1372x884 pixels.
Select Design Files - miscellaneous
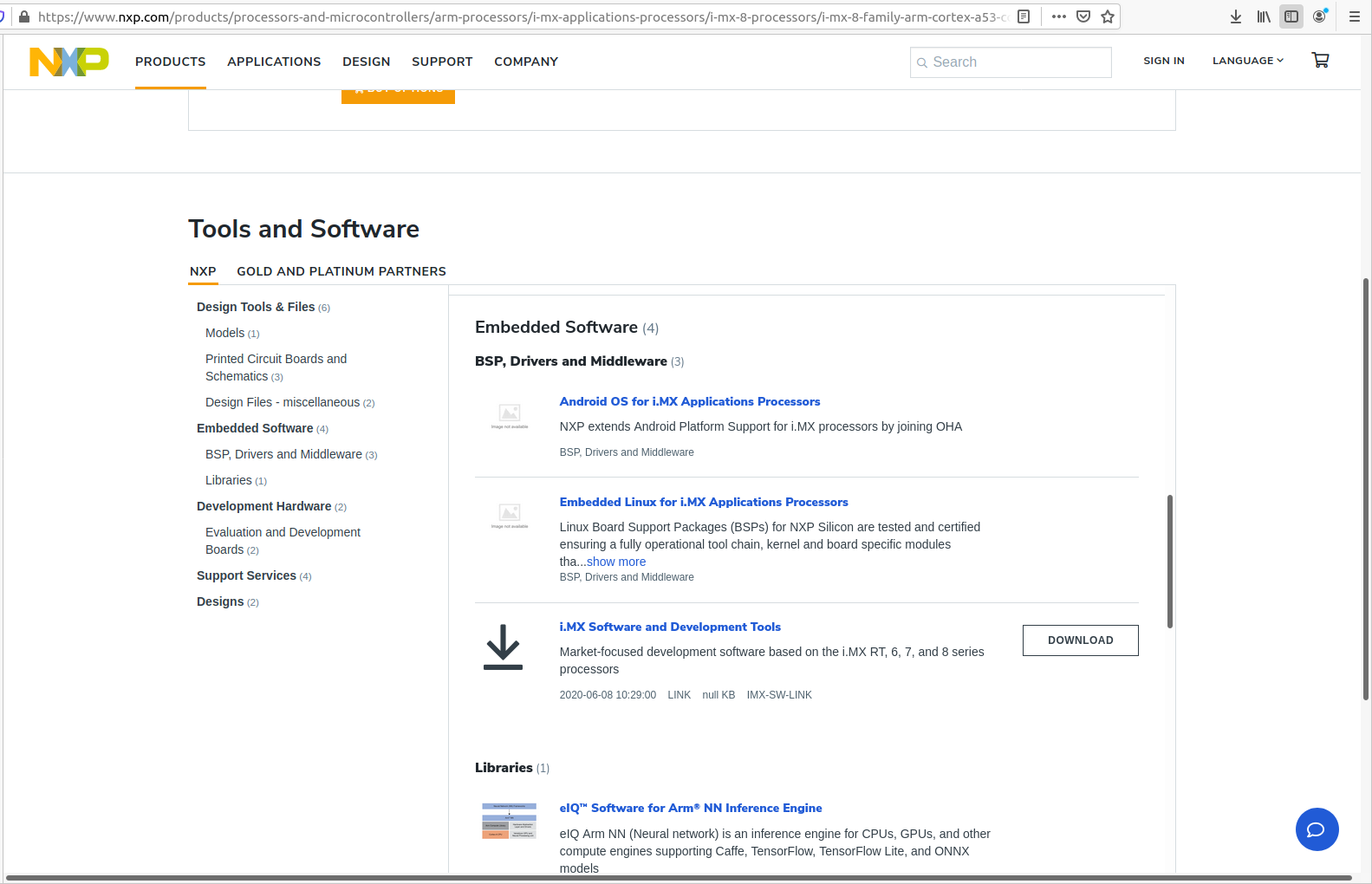click(289, 402)
